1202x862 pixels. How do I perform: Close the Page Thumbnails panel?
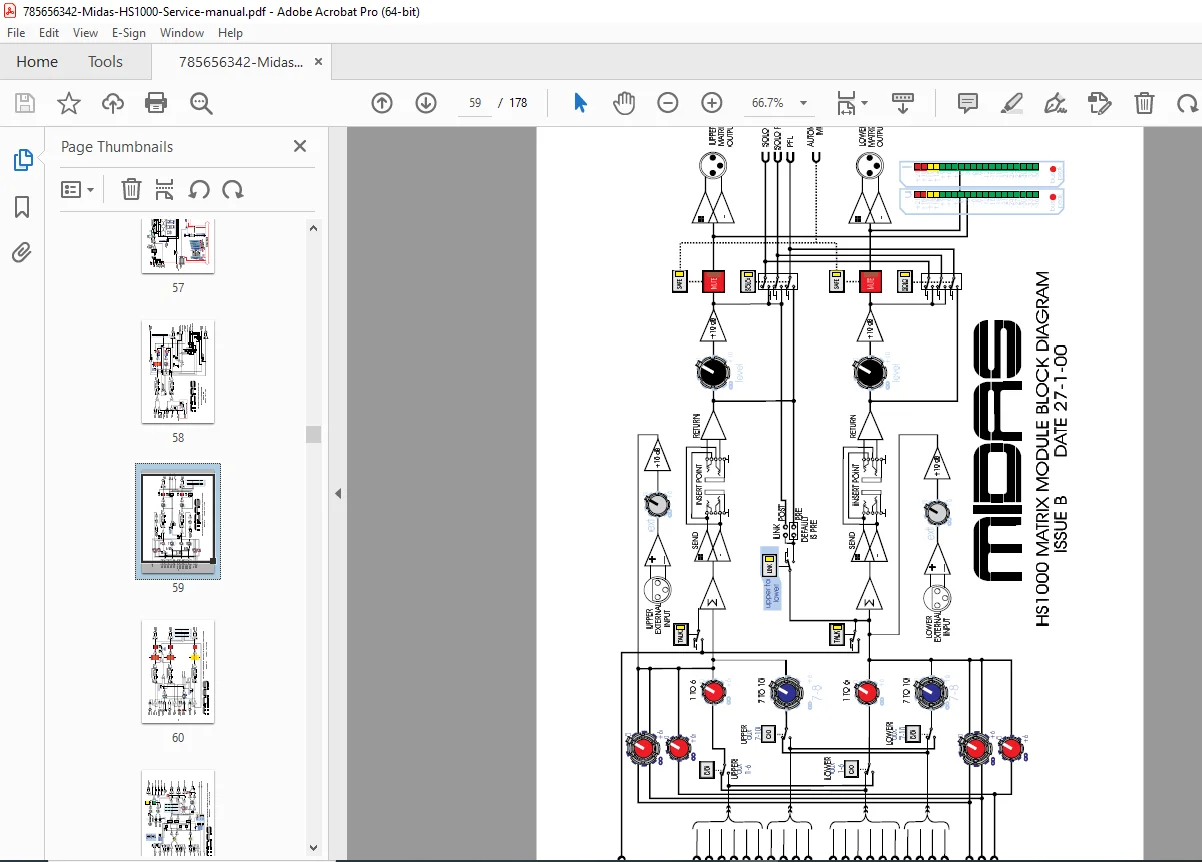point(299,146)
